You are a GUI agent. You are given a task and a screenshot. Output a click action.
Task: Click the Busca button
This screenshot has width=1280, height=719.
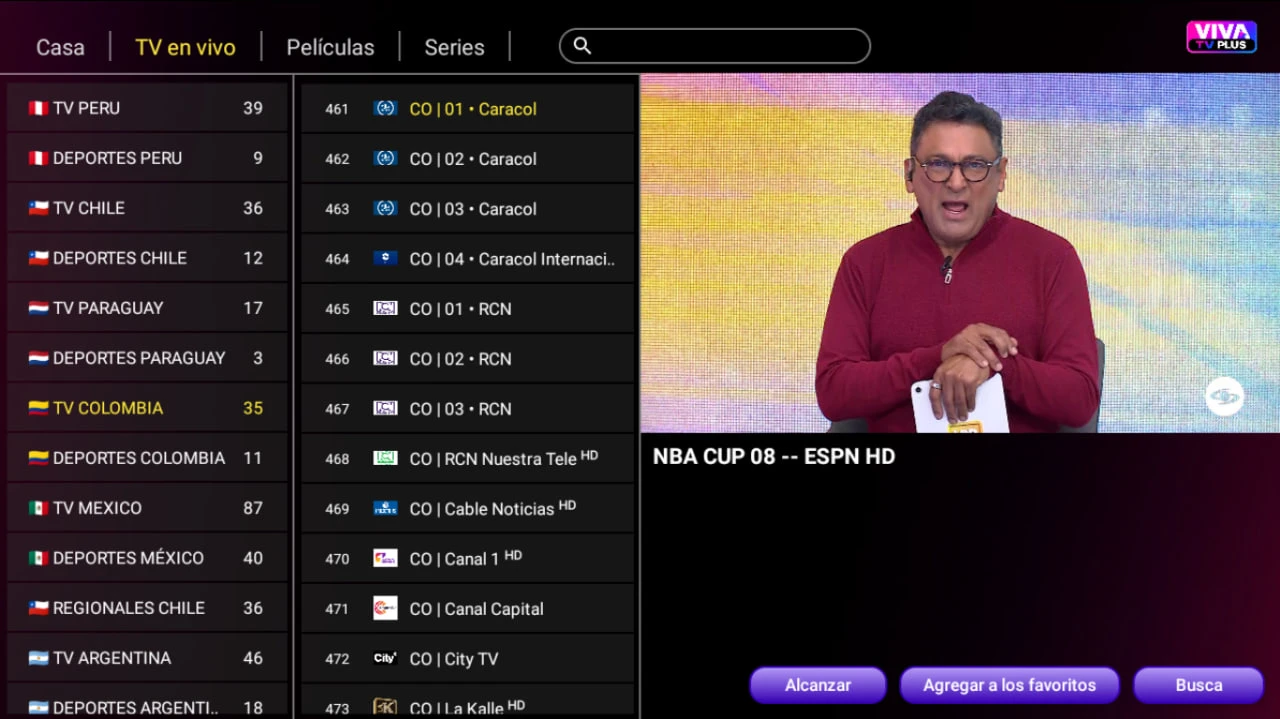pos(1198,685)
